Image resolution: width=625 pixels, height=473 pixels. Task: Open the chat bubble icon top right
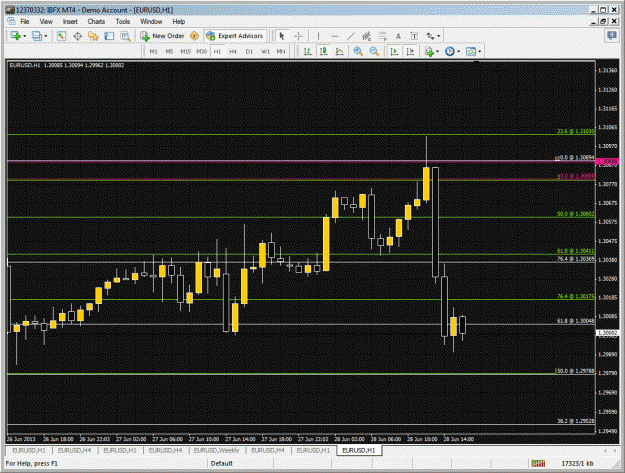pyautogui.click(x=611, y=36)
